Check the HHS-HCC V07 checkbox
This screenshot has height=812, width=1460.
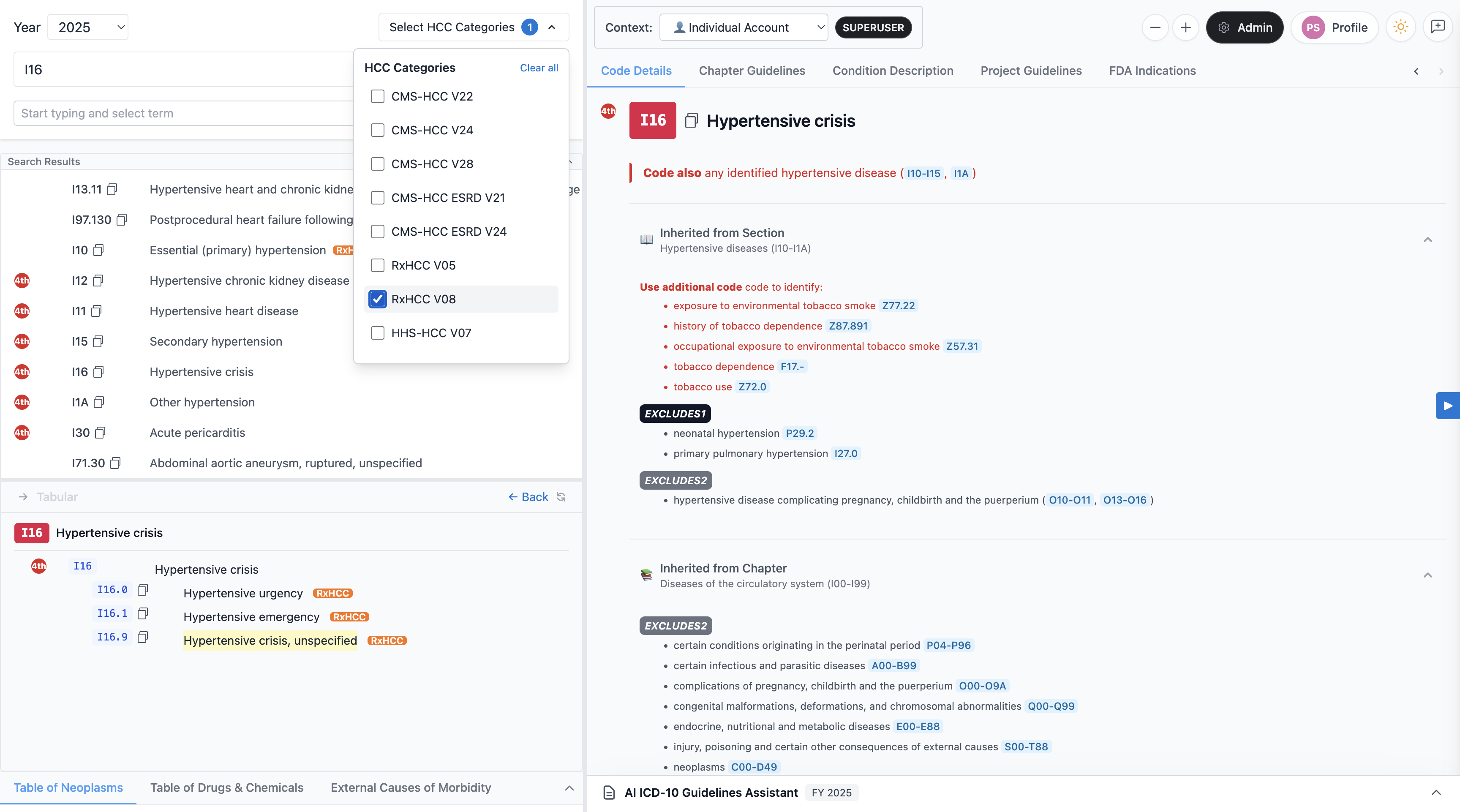[378, 333]
